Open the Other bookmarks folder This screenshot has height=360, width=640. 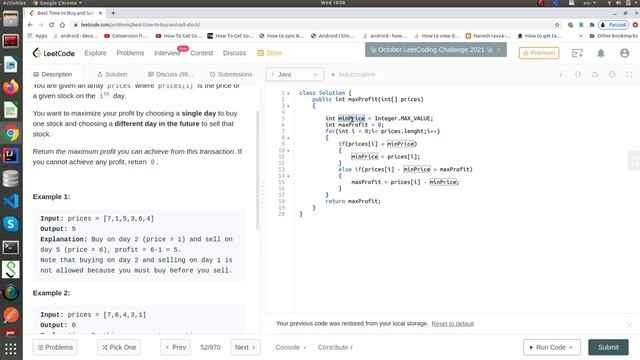tap(613, 36)
